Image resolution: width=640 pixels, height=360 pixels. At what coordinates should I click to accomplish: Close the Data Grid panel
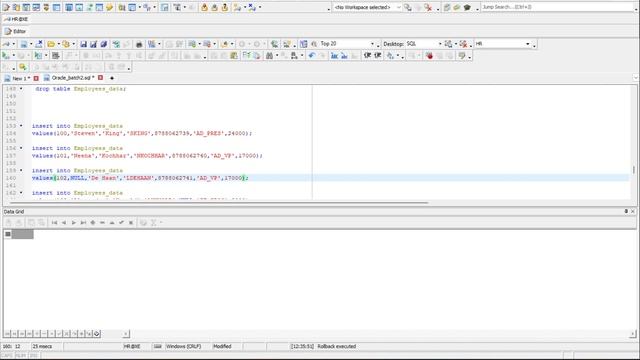click(x=633, y=211)
